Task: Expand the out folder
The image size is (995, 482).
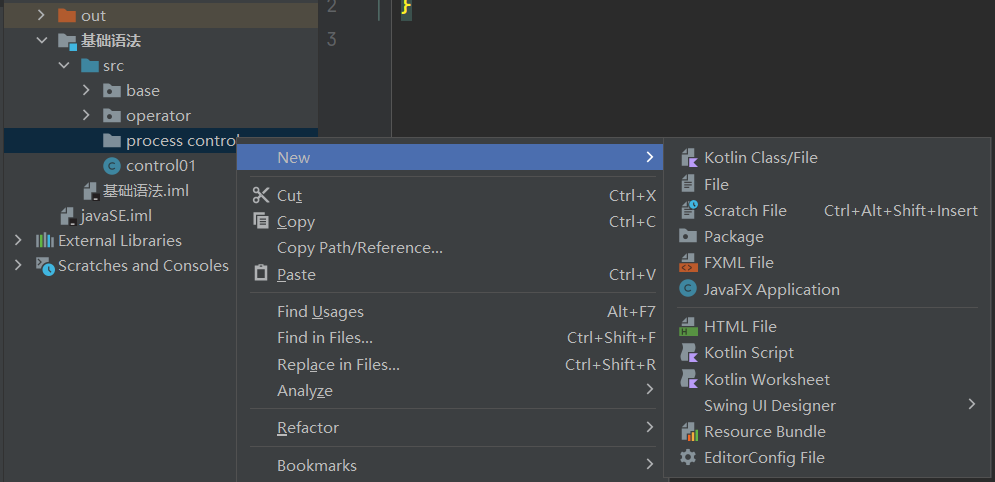Action: pyautogui.click(x=41, y=16)
